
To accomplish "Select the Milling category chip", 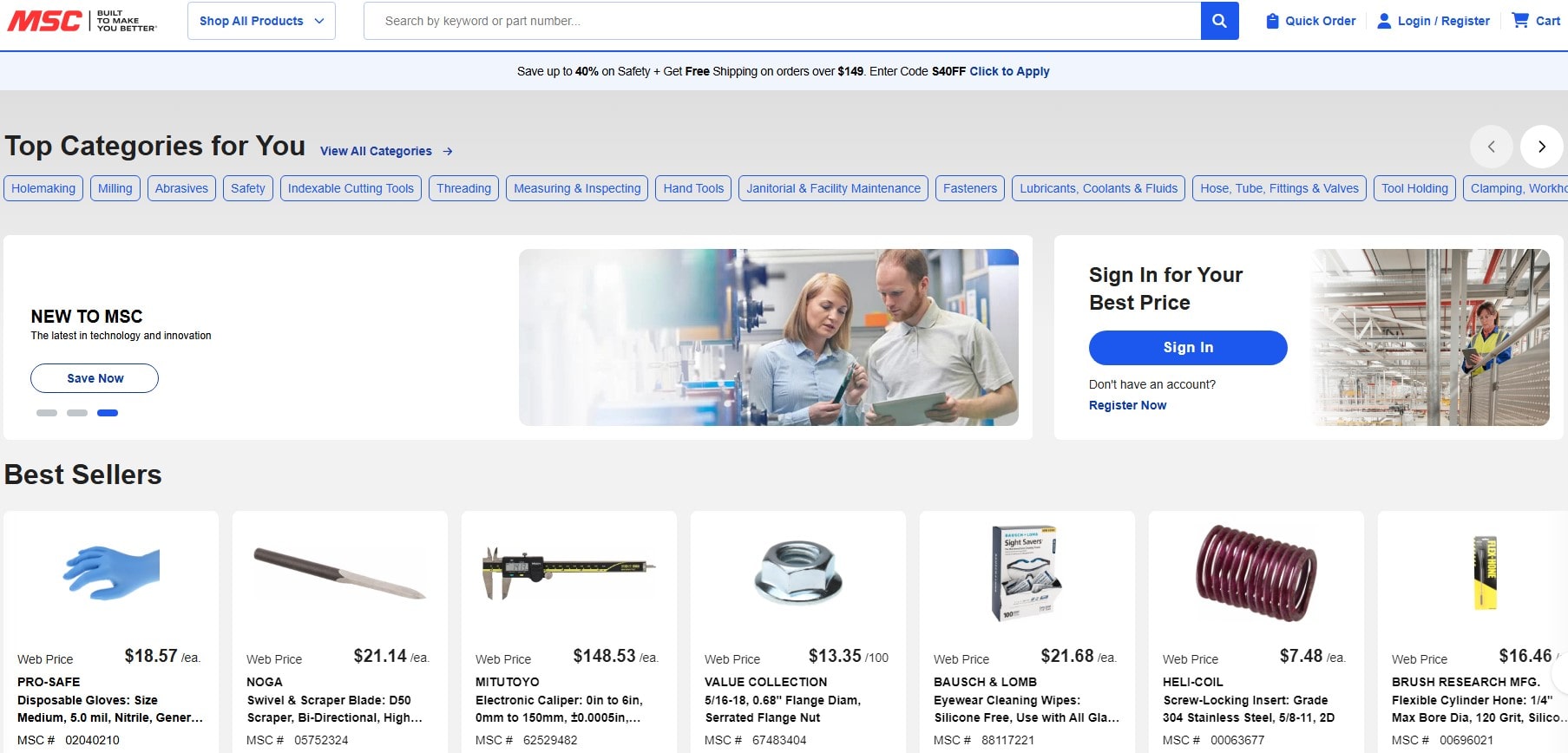I will (115, 188).
